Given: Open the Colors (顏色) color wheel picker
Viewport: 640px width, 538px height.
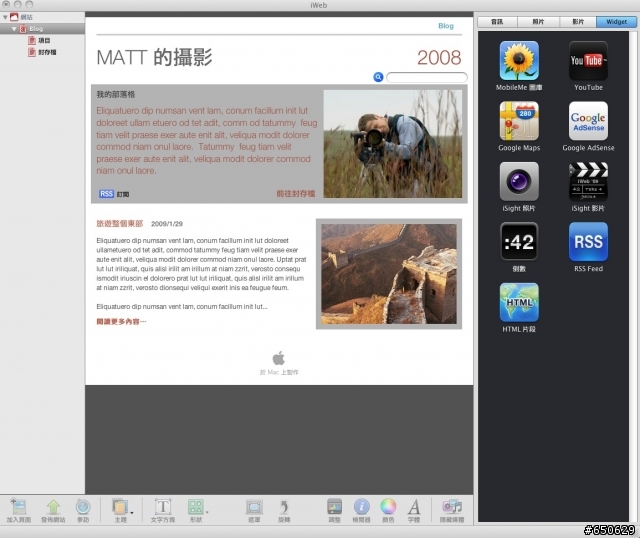Looking at the screenshot, I should pos(388,507).
